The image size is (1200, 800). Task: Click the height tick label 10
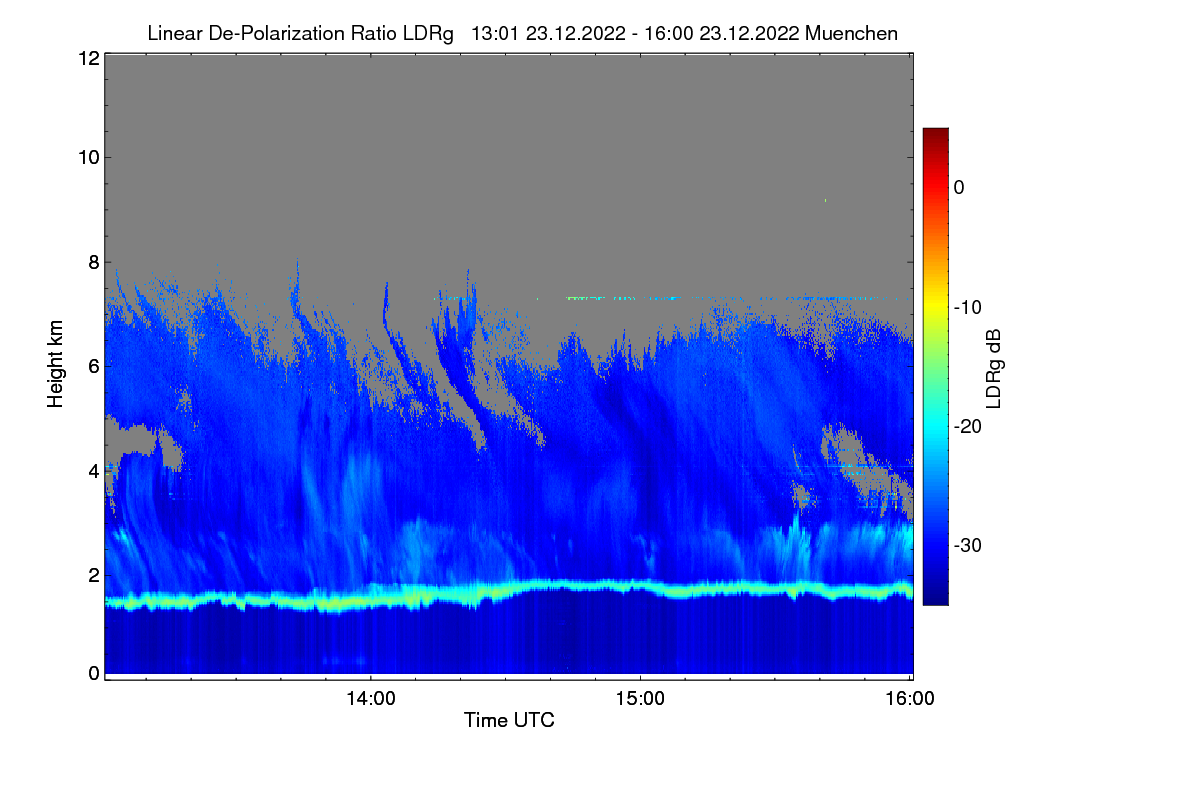[x=87, y=157]
